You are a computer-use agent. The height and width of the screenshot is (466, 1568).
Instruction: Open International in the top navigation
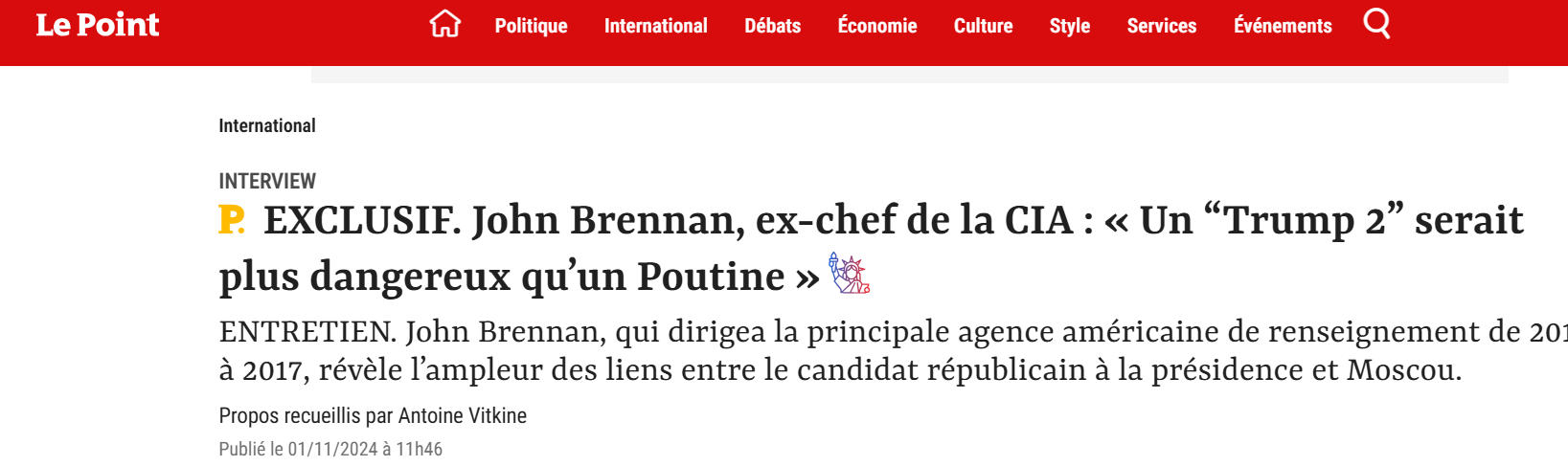coord(655,26)
